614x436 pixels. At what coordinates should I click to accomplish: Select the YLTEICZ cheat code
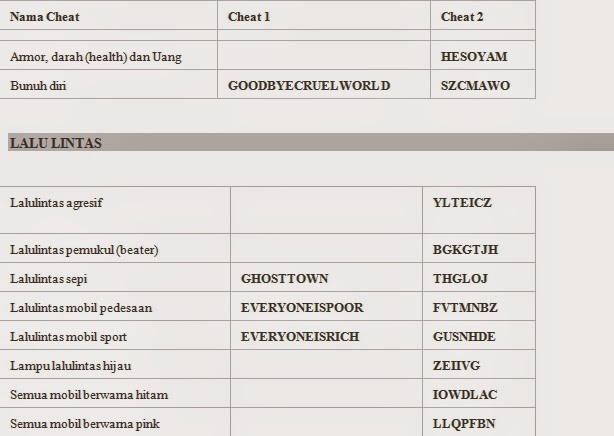pyautogui.click(x=462, y=203)
